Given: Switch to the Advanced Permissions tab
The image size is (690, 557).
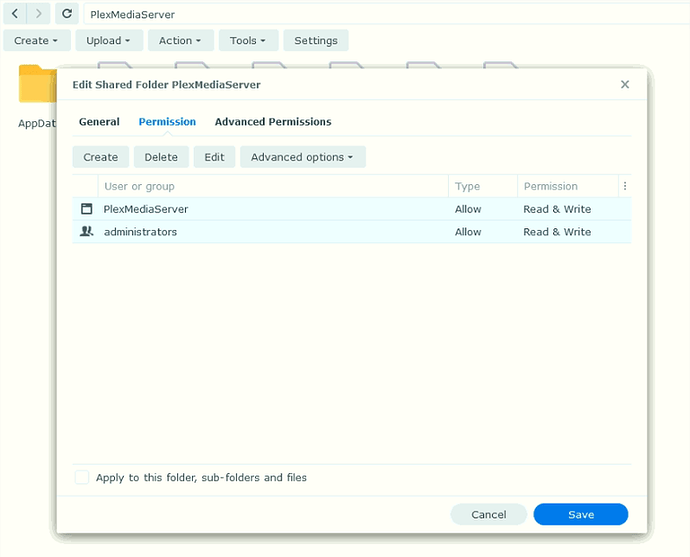Looking at the screenshot, I should click(273, 122).
